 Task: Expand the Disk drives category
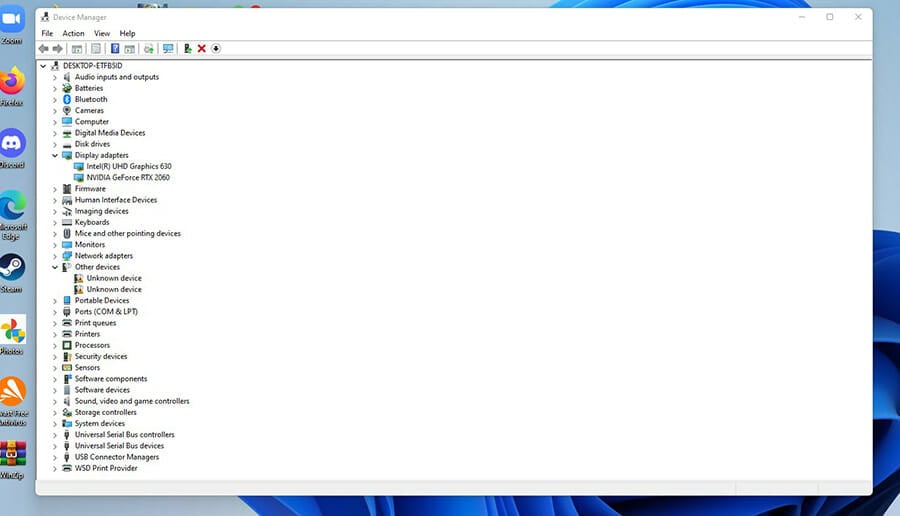coord(55,145)
